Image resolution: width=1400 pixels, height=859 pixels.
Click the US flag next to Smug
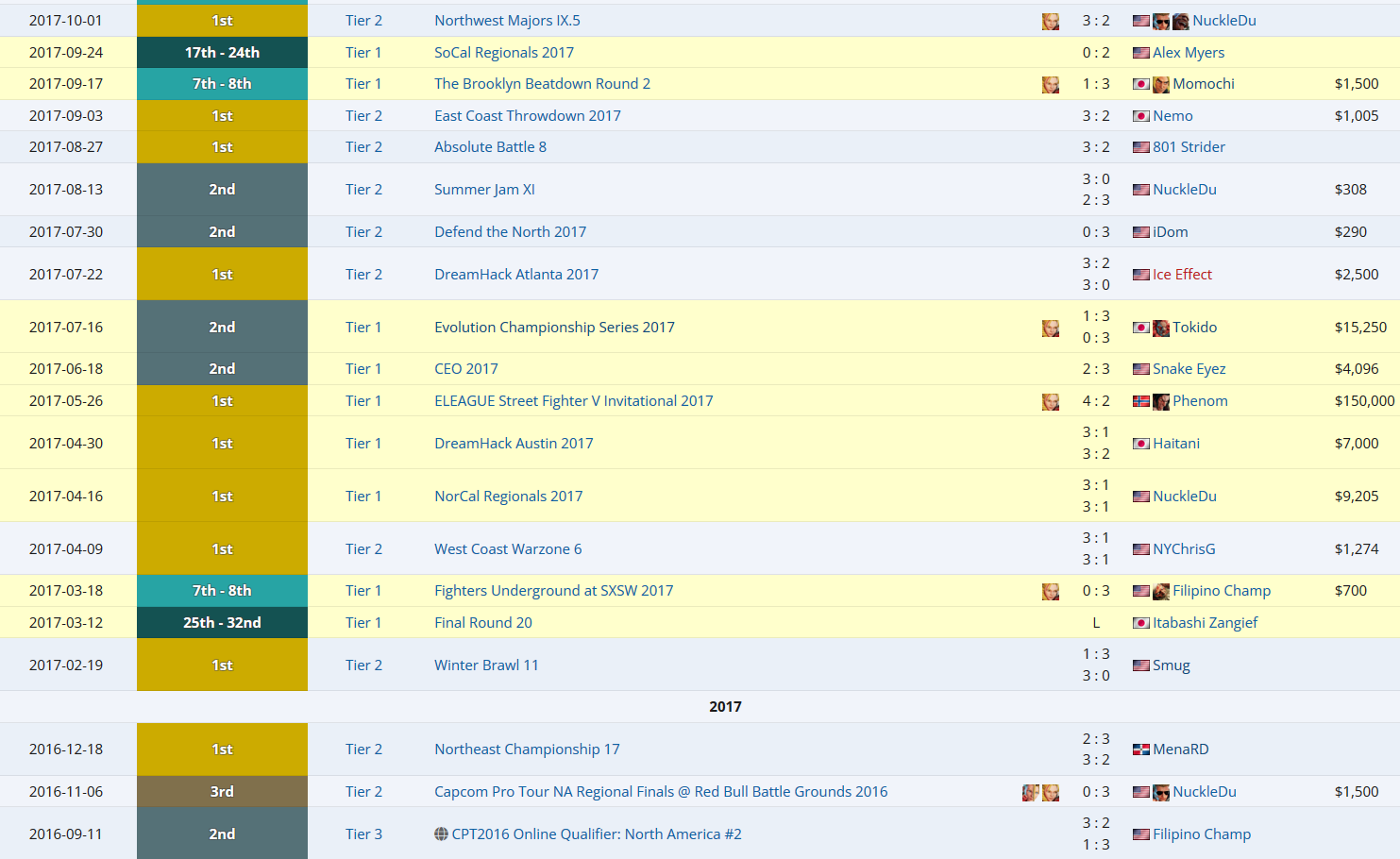pos(1141,665)
